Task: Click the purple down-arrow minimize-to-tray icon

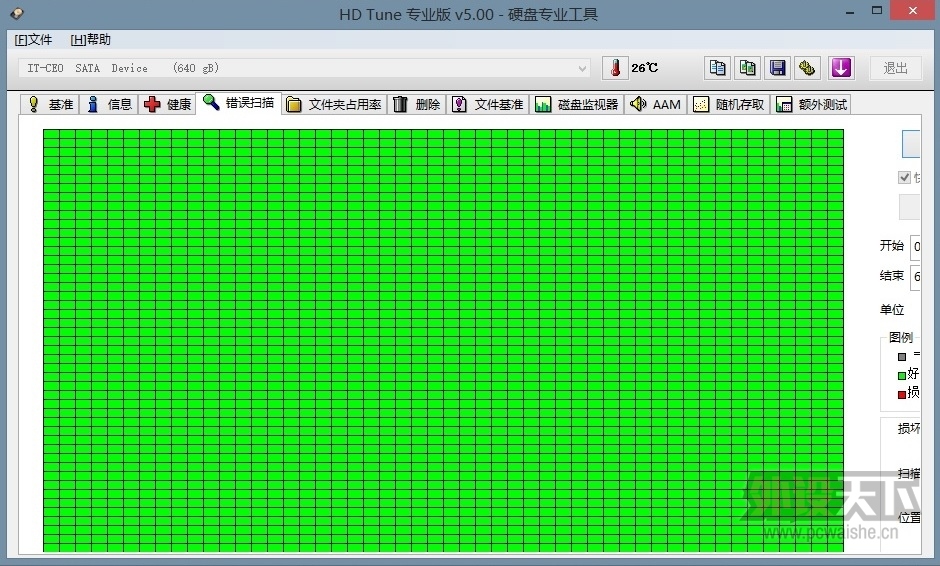Action: (x=840, y=68)
